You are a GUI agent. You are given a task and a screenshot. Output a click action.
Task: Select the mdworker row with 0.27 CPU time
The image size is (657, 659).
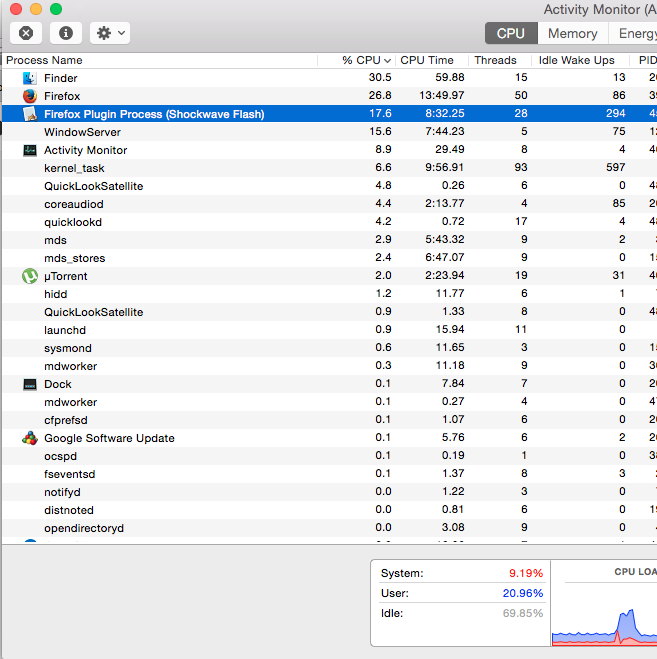coord(330,402)
